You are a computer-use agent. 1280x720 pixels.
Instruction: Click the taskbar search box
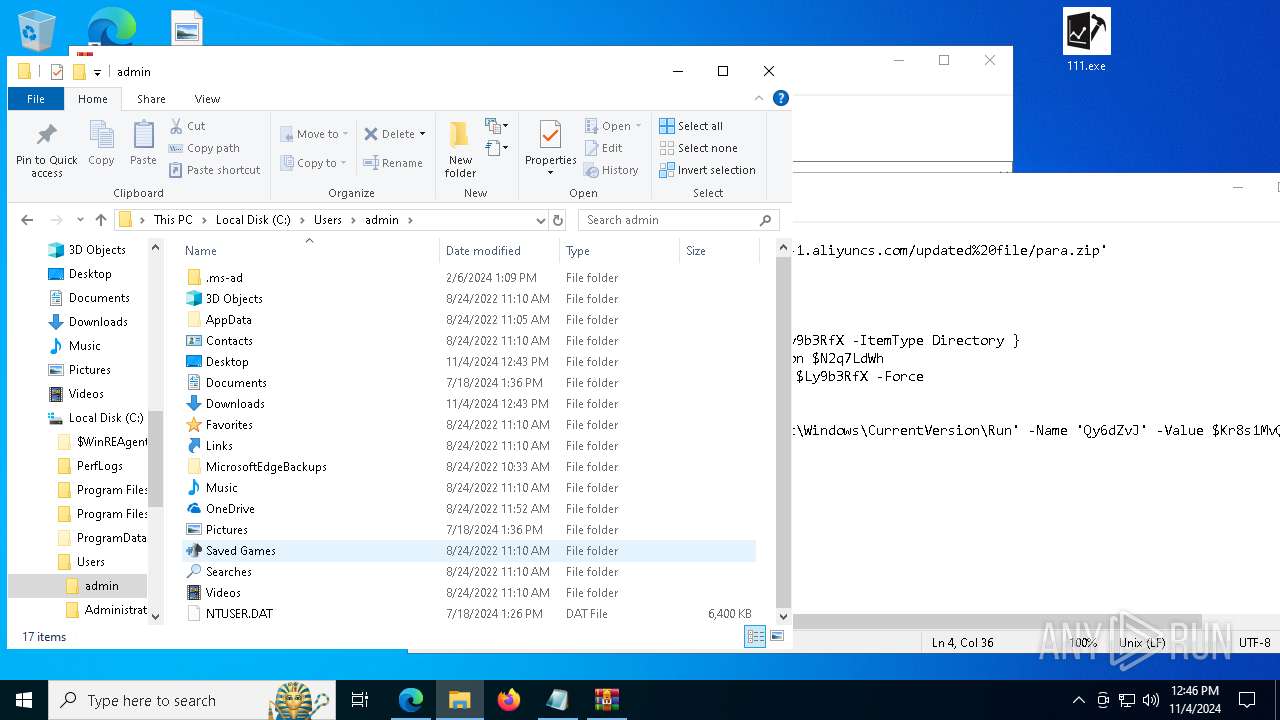[x=191, y=700]
